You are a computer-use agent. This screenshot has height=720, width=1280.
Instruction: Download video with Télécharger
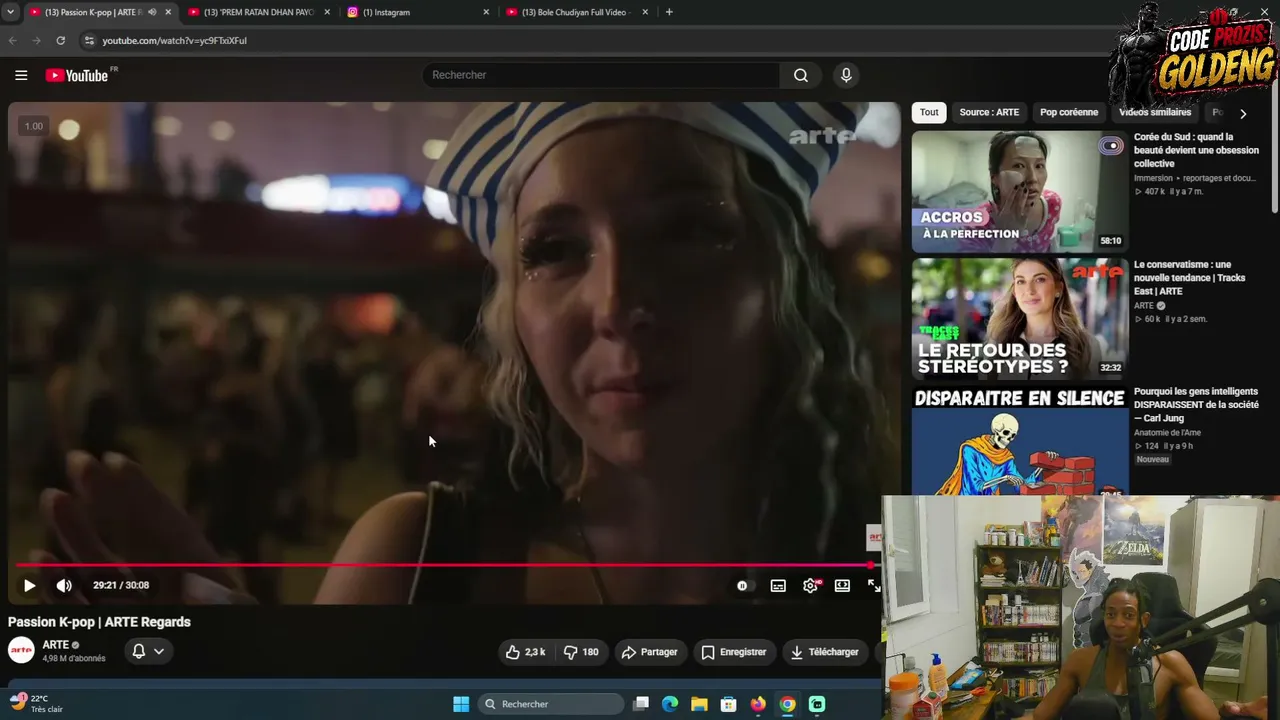click(824, 652)
